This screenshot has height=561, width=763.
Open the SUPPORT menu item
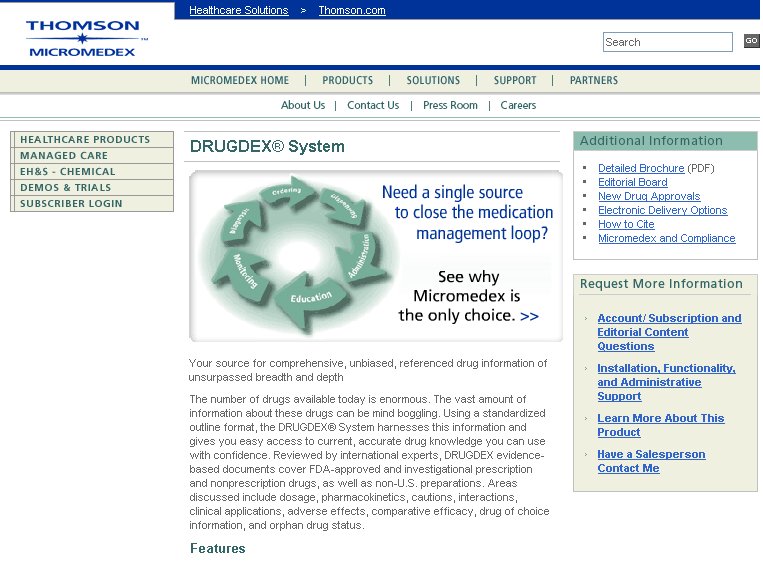[x=515, y=80]
